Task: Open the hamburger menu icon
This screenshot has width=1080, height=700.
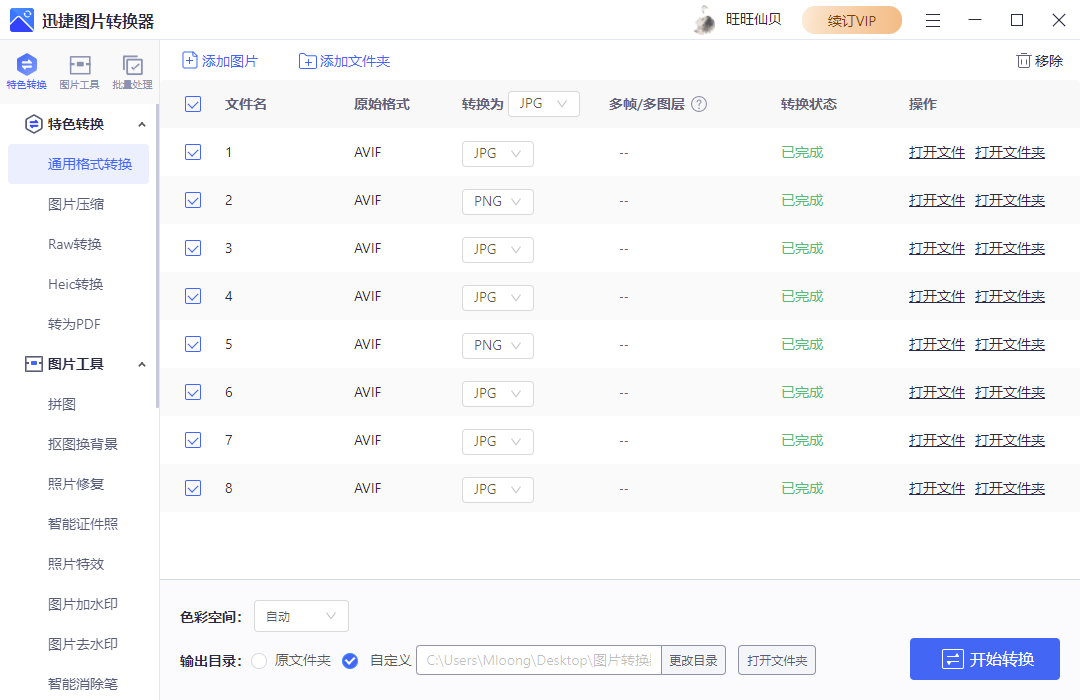Action: click(932, 19)
